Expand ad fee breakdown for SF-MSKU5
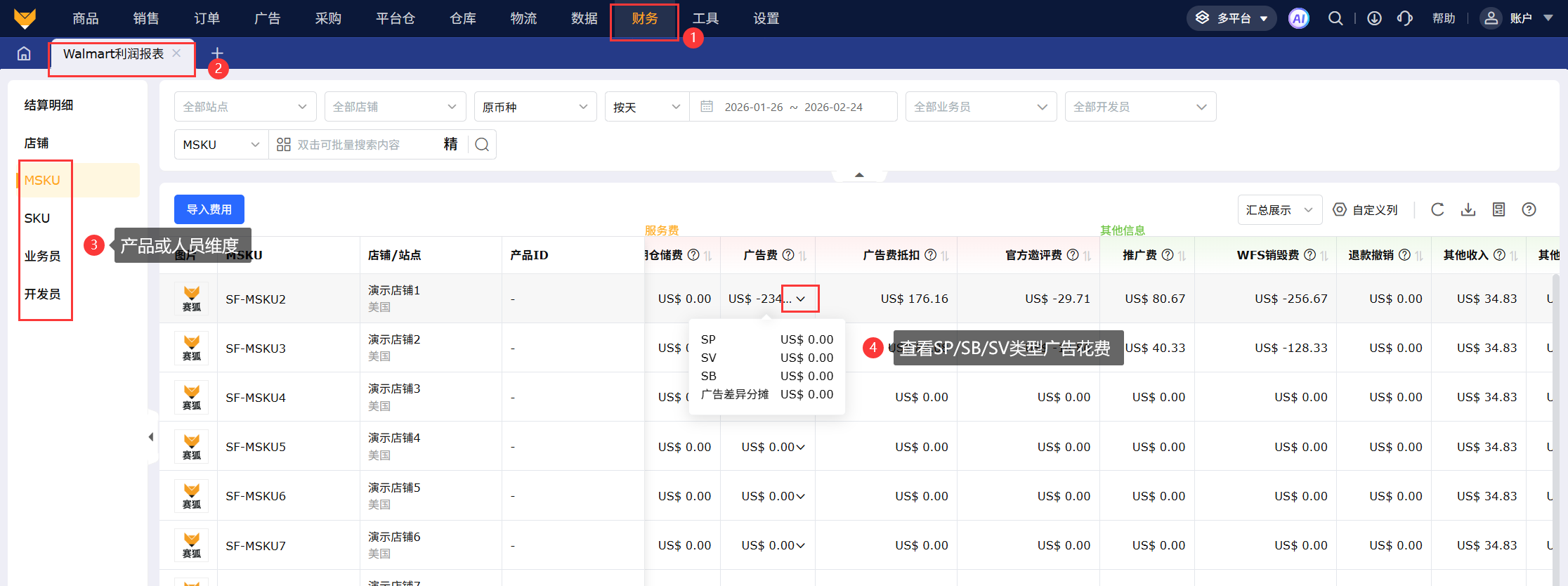Image resolution: width=1568 pixels, height=586 pixels. tap(801, 447)
